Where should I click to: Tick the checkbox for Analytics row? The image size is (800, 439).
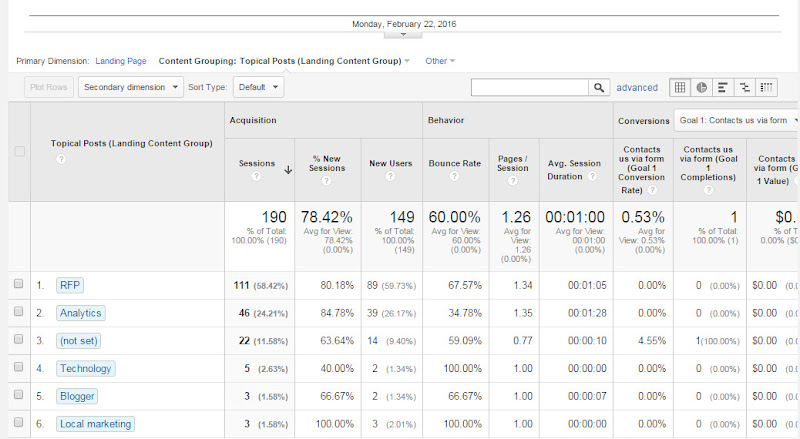19,311
